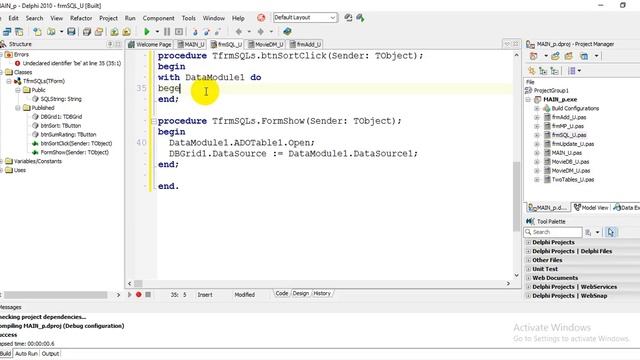Select SQLString: String in Structure
This screenshot has width=640, height=360.
coord(61,99)
